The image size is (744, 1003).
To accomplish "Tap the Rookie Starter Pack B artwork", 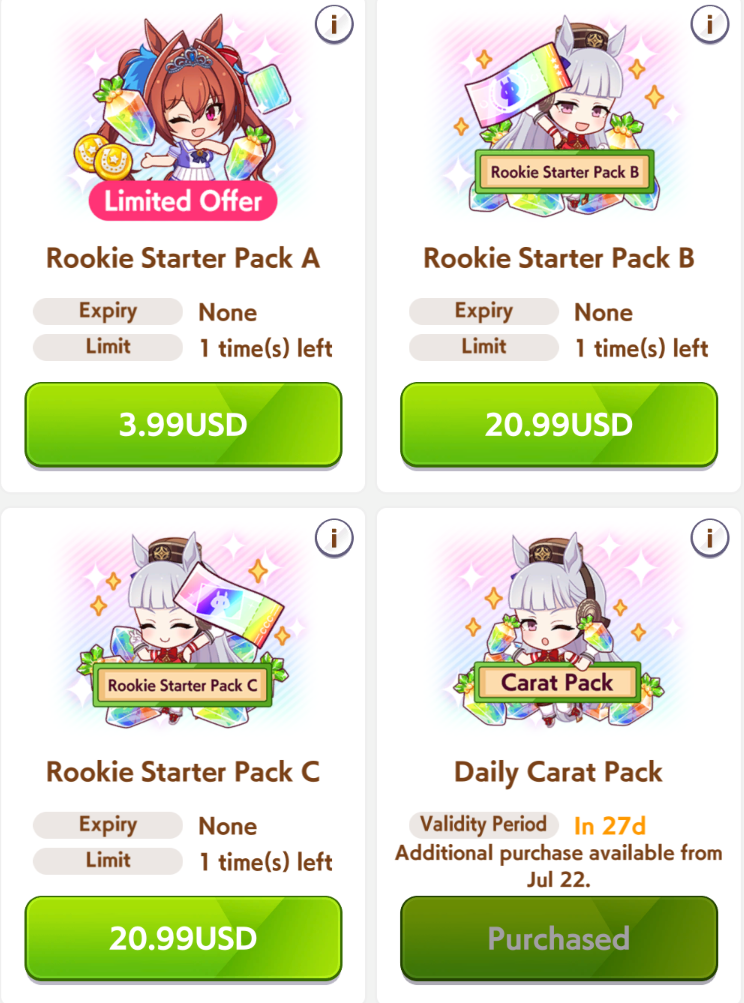I will click(558, 115).
